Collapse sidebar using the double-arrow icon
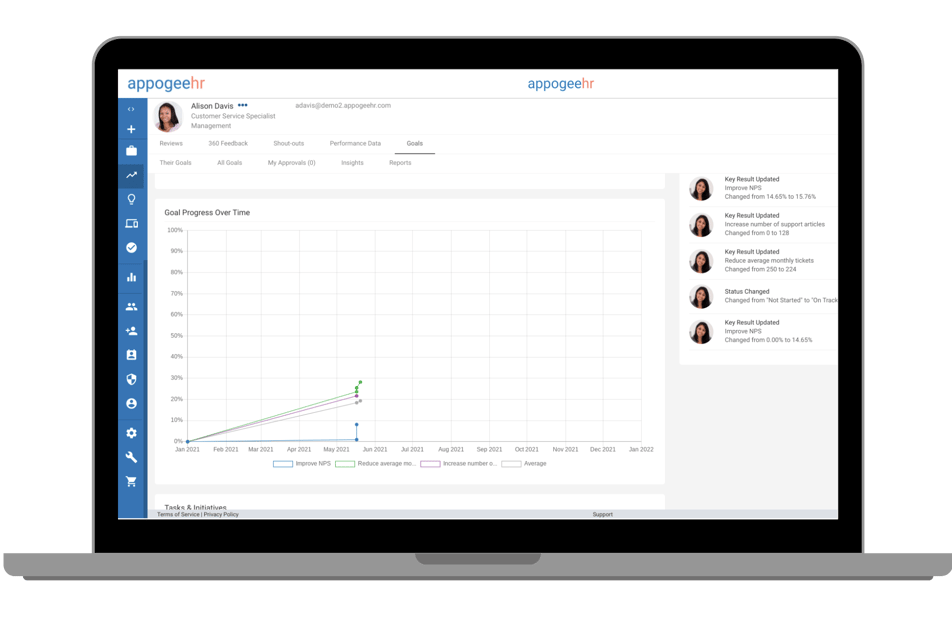 (x=131, y=109)
